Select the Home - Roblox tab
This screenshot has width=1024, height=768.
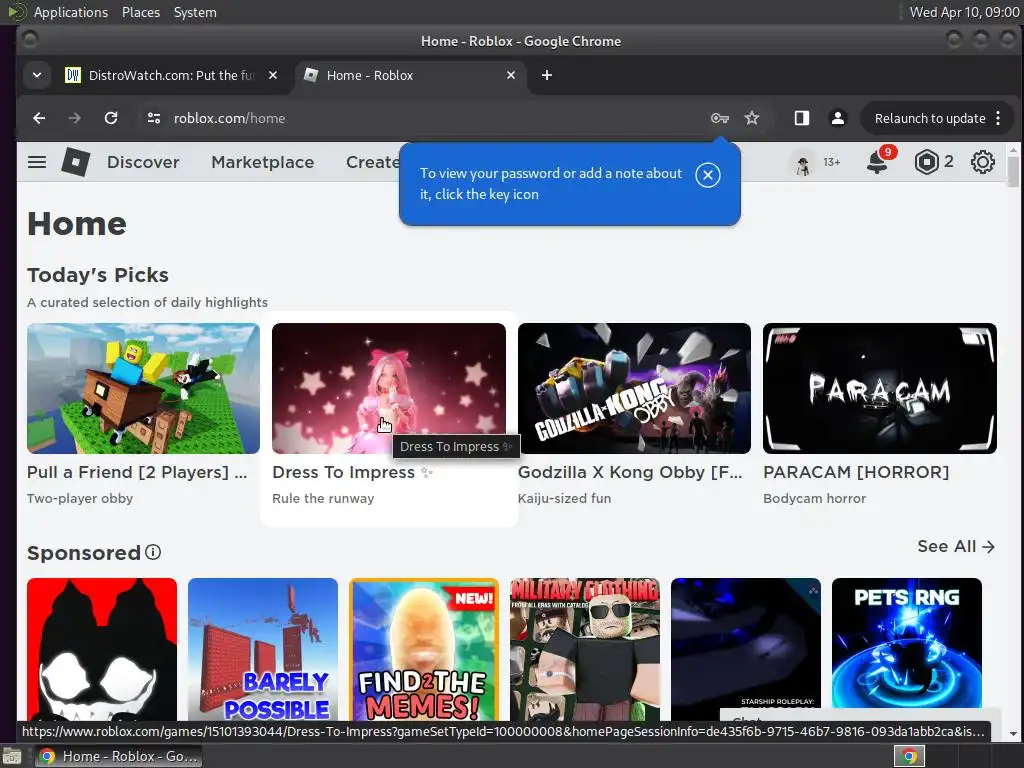pyautogui.click(x=410, y=75)
